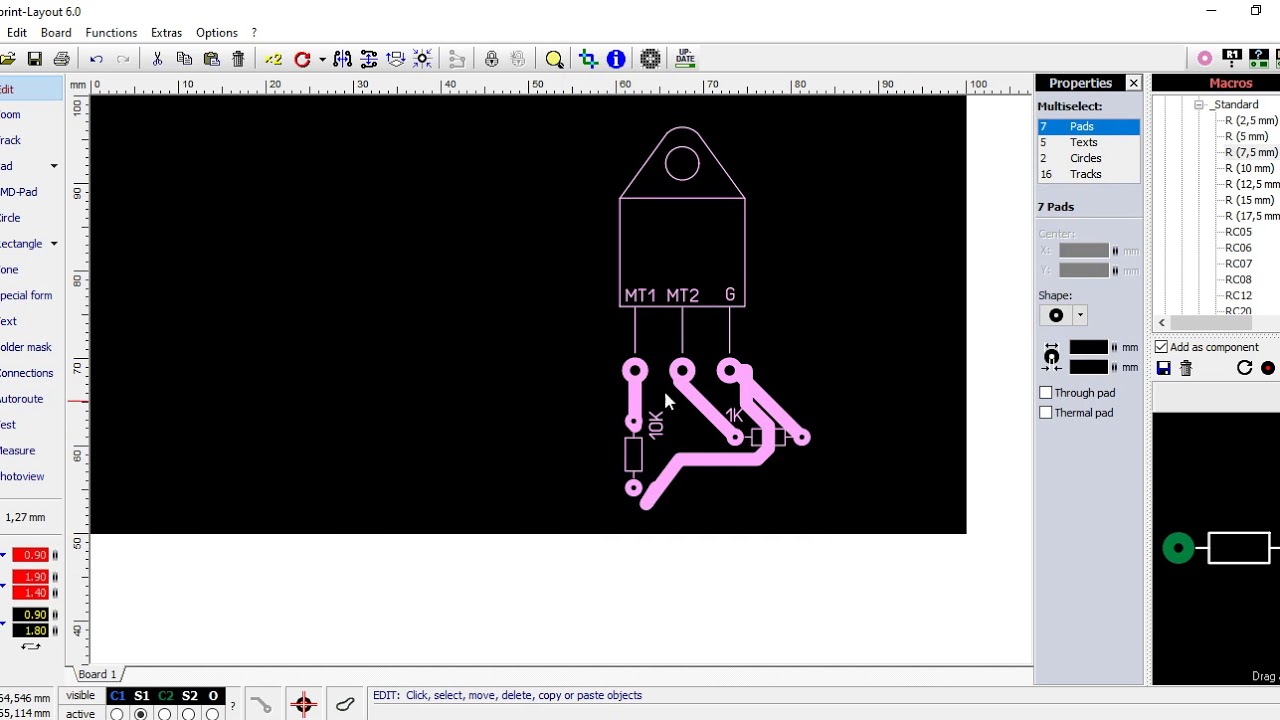This screenshot has height=720, width=1280.
Task: Set the O layer as active
Action: pos(212,714)
